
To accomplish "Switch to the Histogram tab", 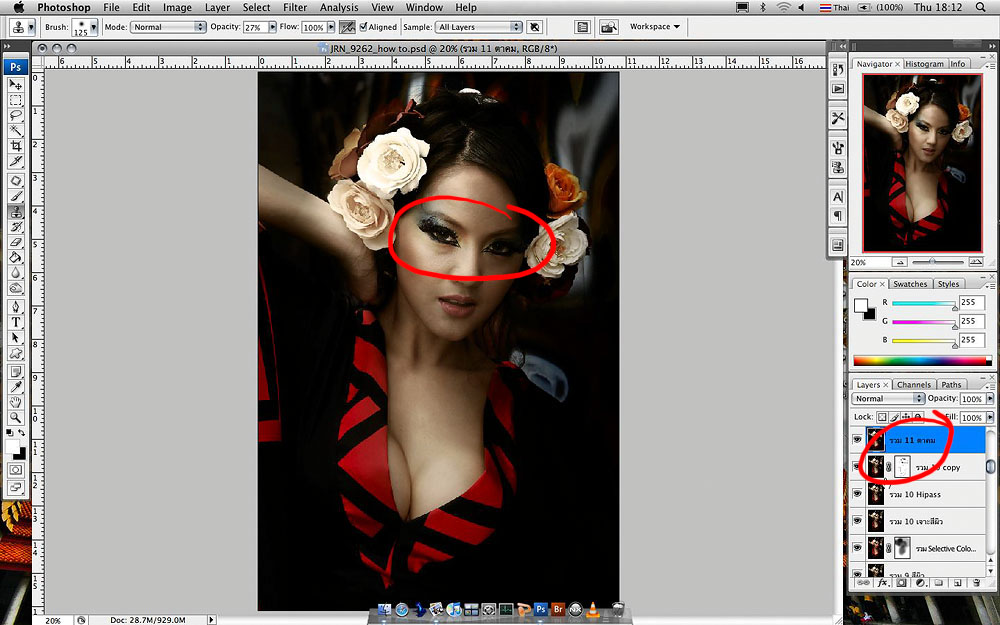I will coord(924,64).
